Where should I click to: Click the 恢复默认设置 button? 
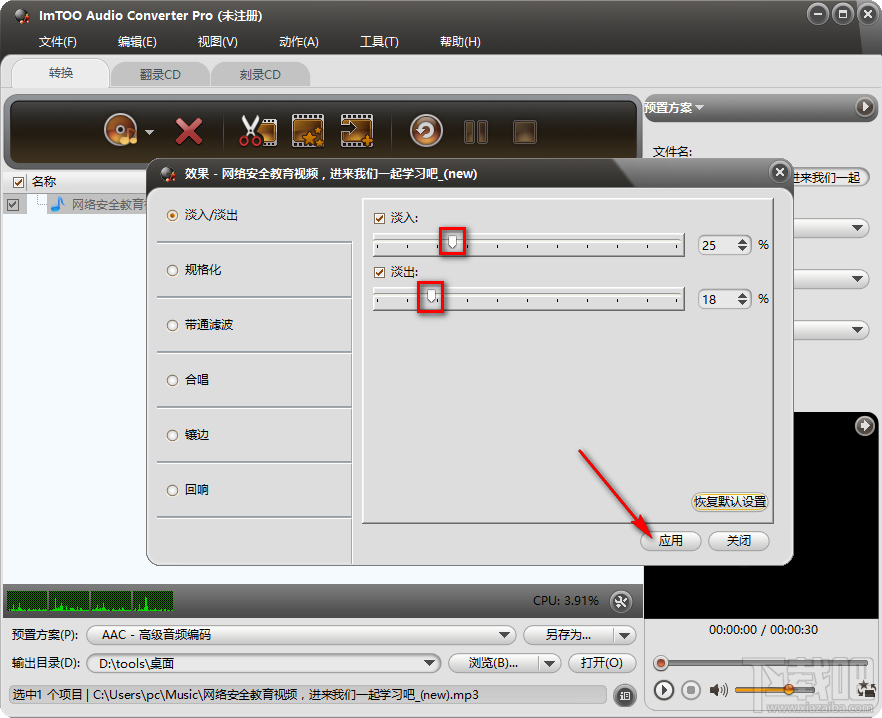pos(729,501)
